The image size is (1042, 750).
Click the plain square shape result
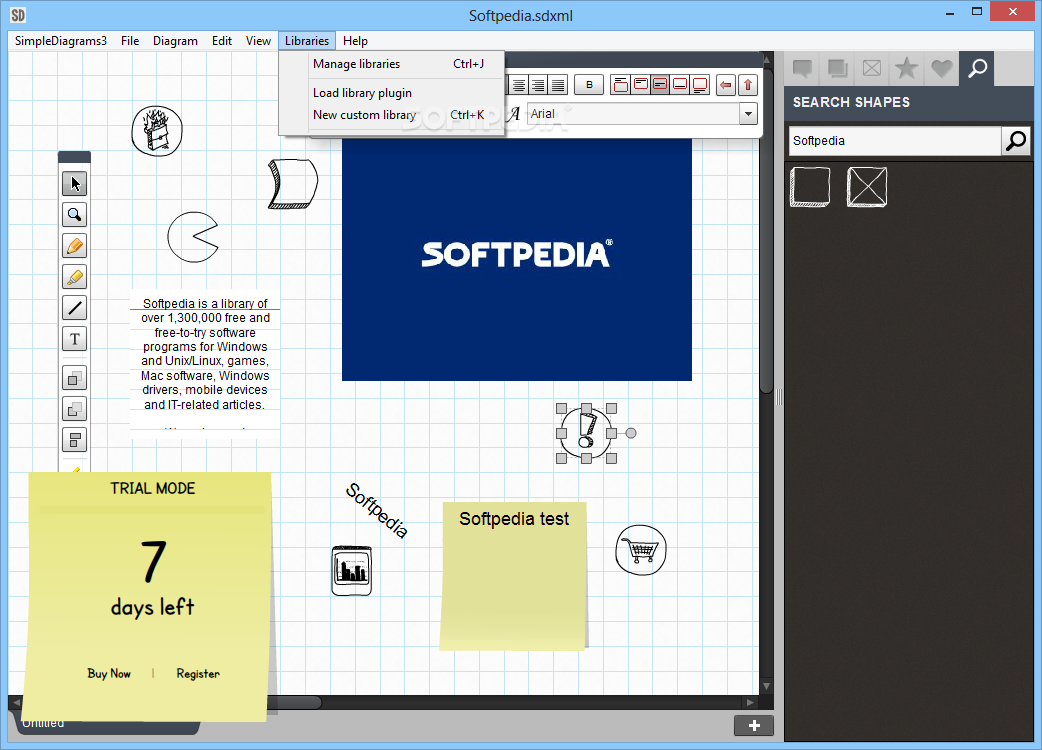[810, 187]
